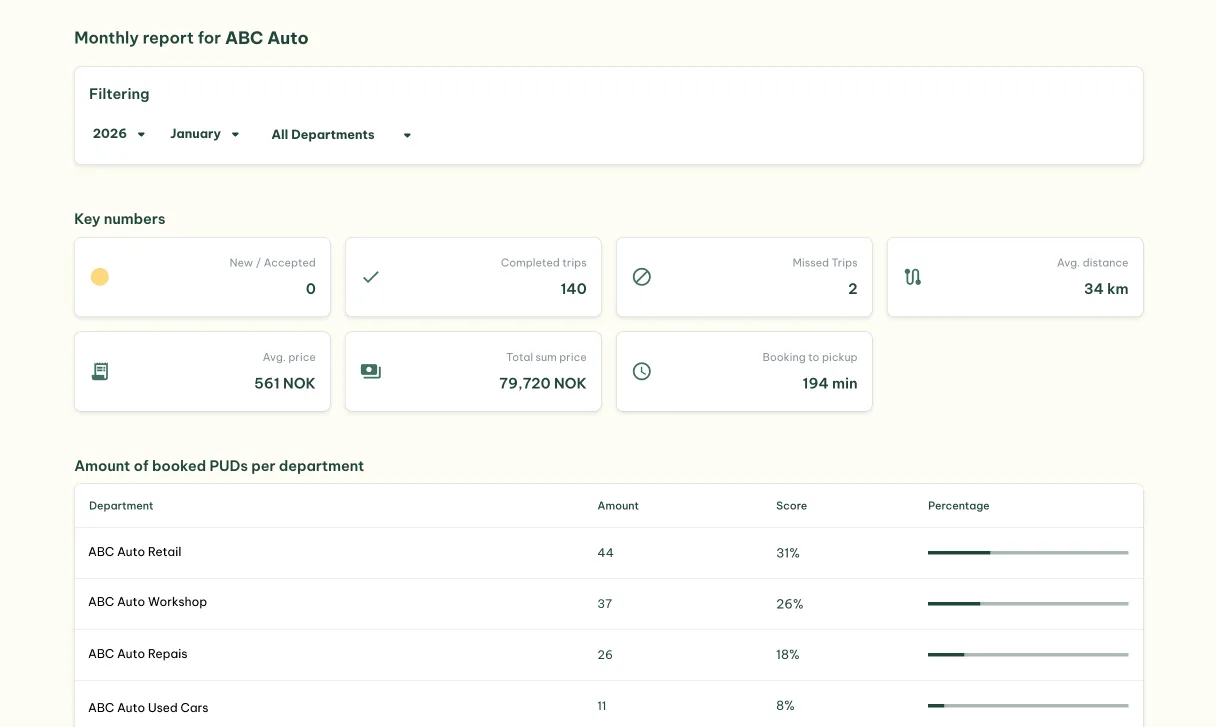1216x727 pixels.
Task: Click the Completed trips checkmark icon
Action: [371, 277]
